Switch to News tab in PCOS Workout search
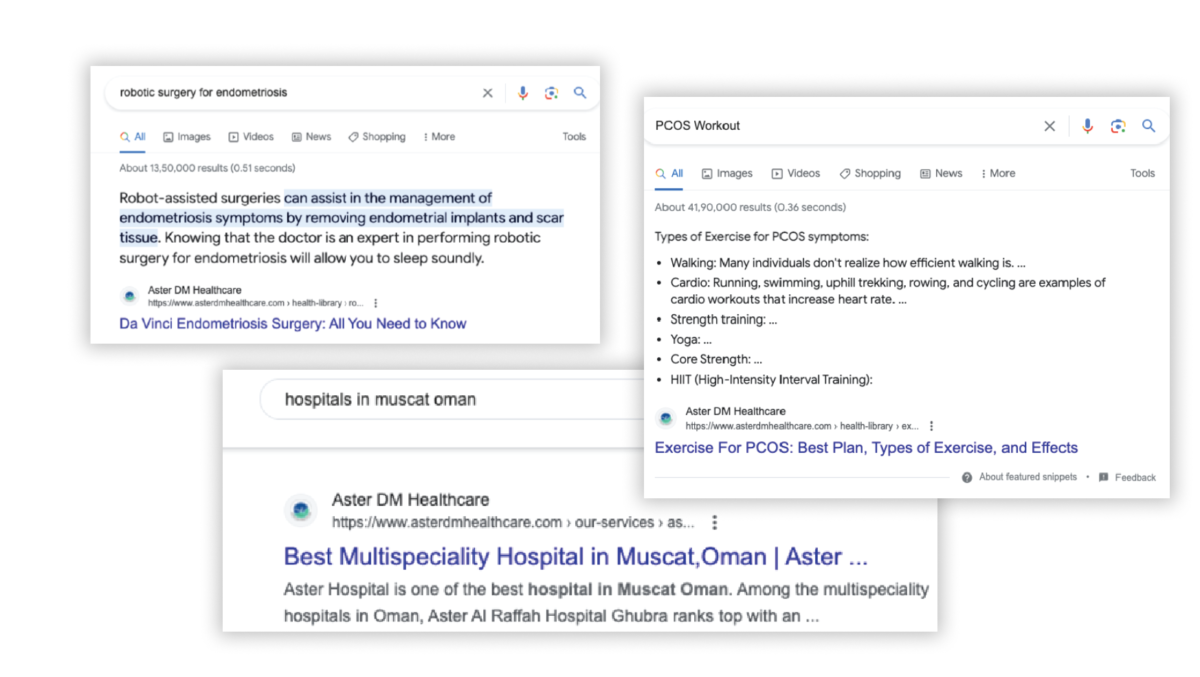1200x677 pixels. [941, 173]
